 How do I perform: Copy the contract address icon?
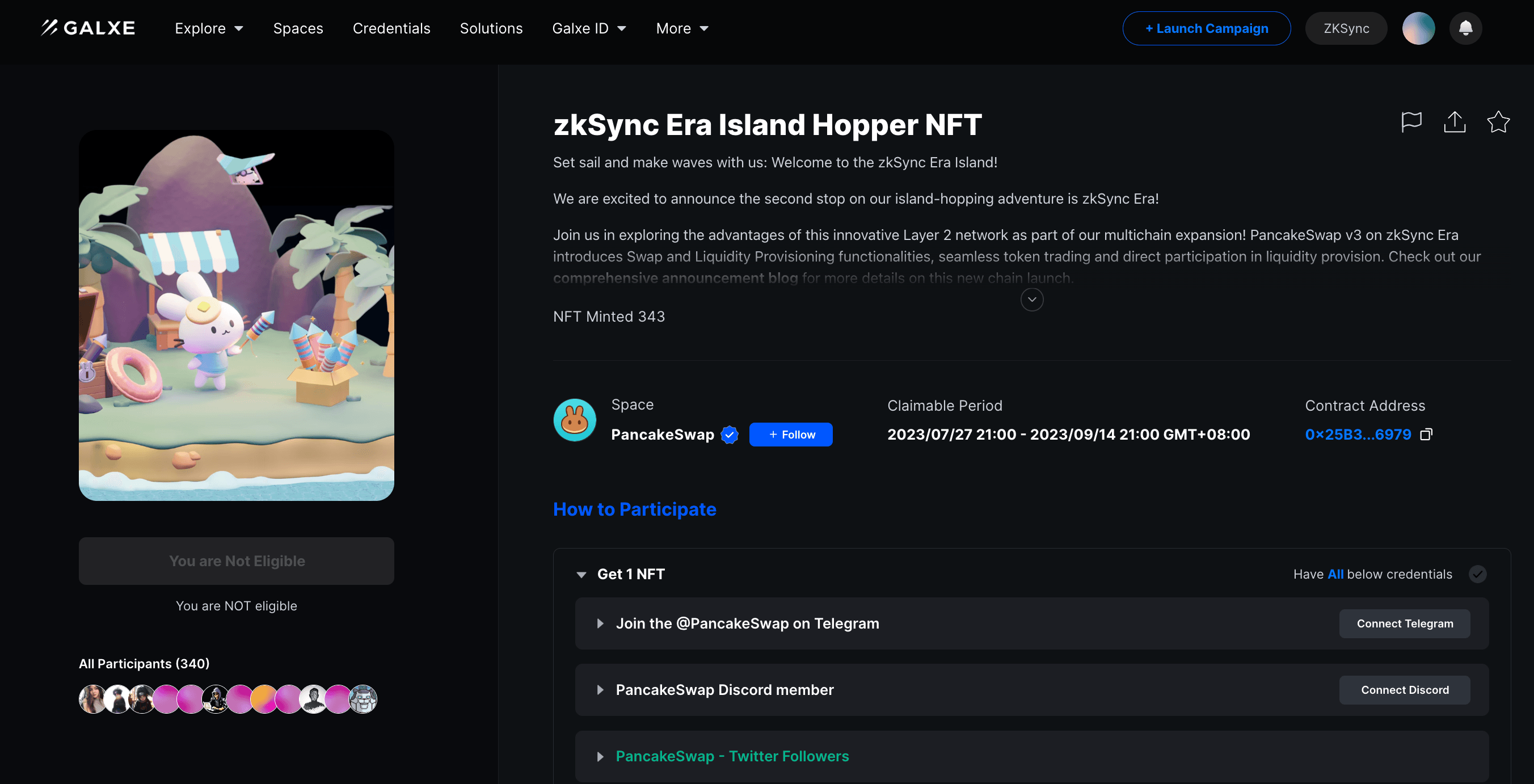point(1426,435)
